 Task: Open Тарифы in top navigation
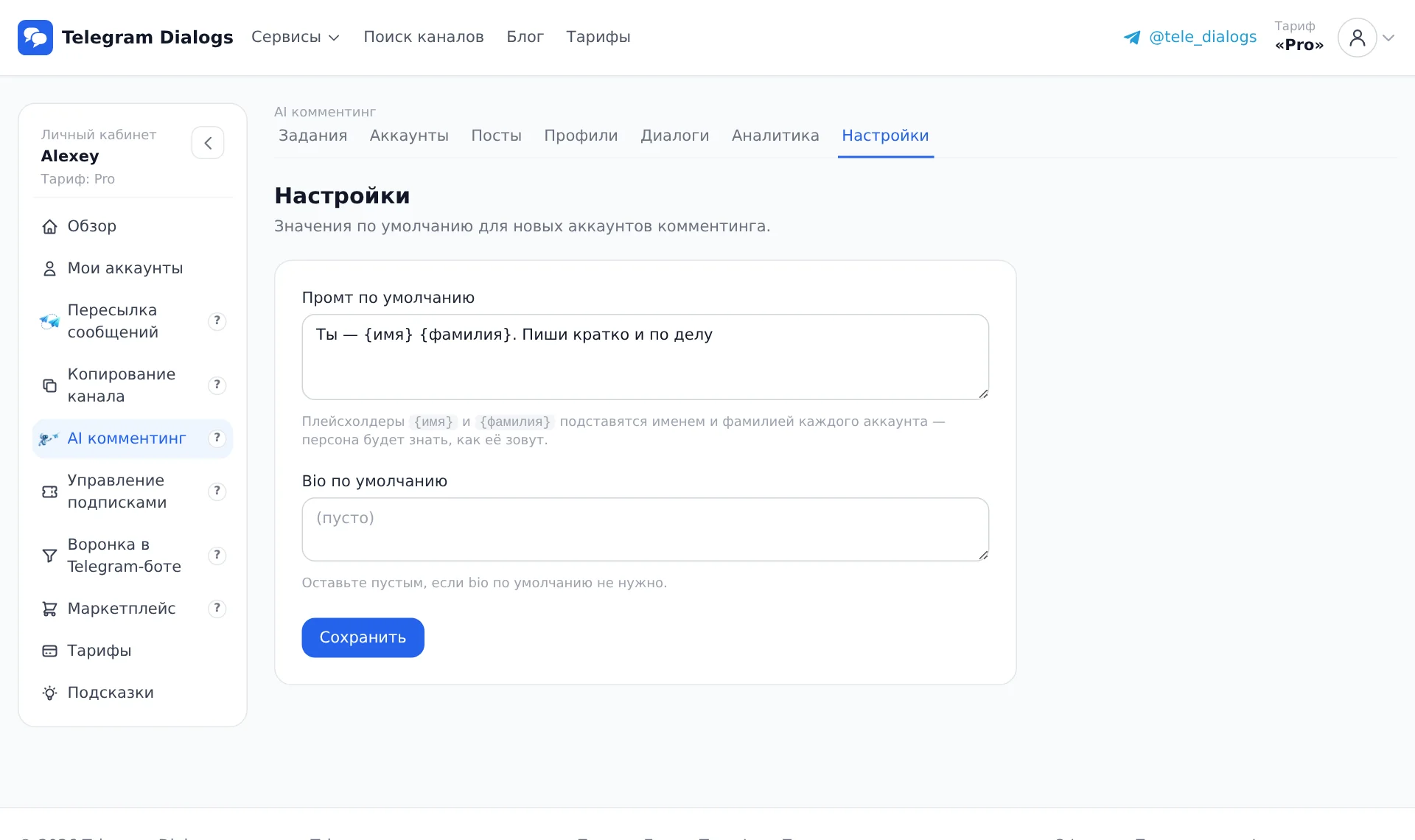coord(598,37)
